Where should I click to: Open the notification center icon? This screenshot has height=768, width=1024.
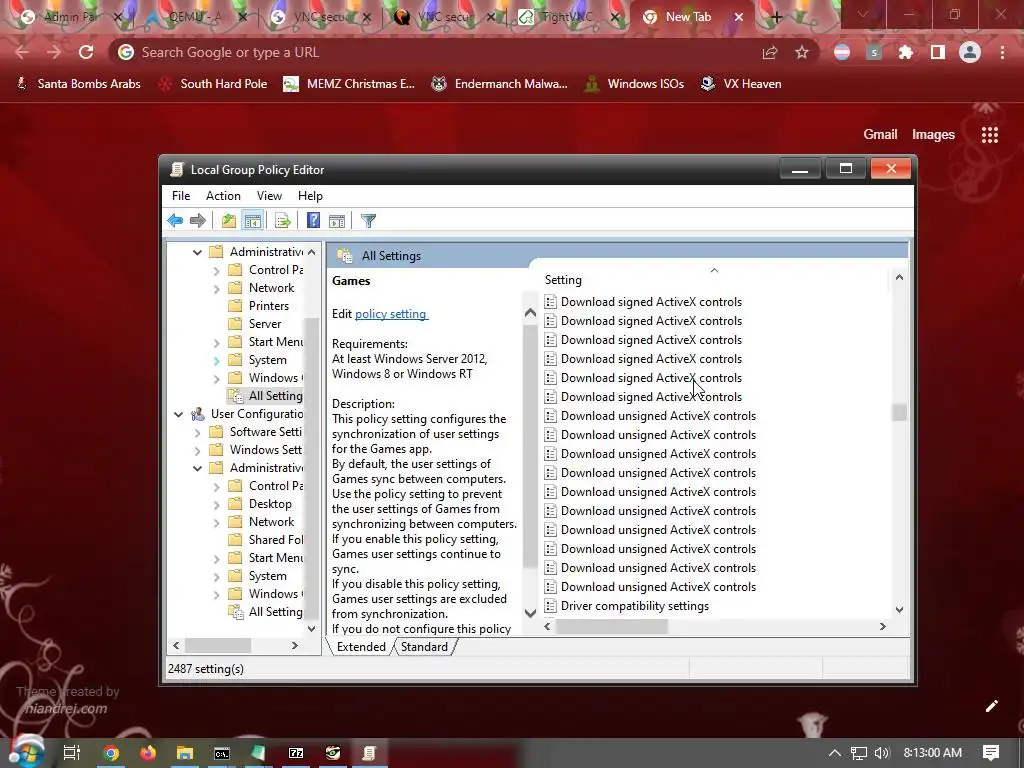click(x=991, y=753)
